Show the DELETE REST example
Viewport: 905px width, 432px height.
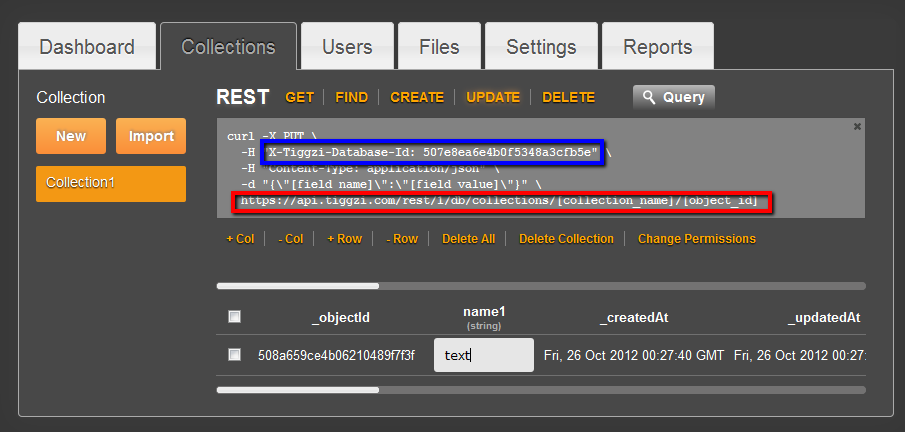[x=568, y=97]
